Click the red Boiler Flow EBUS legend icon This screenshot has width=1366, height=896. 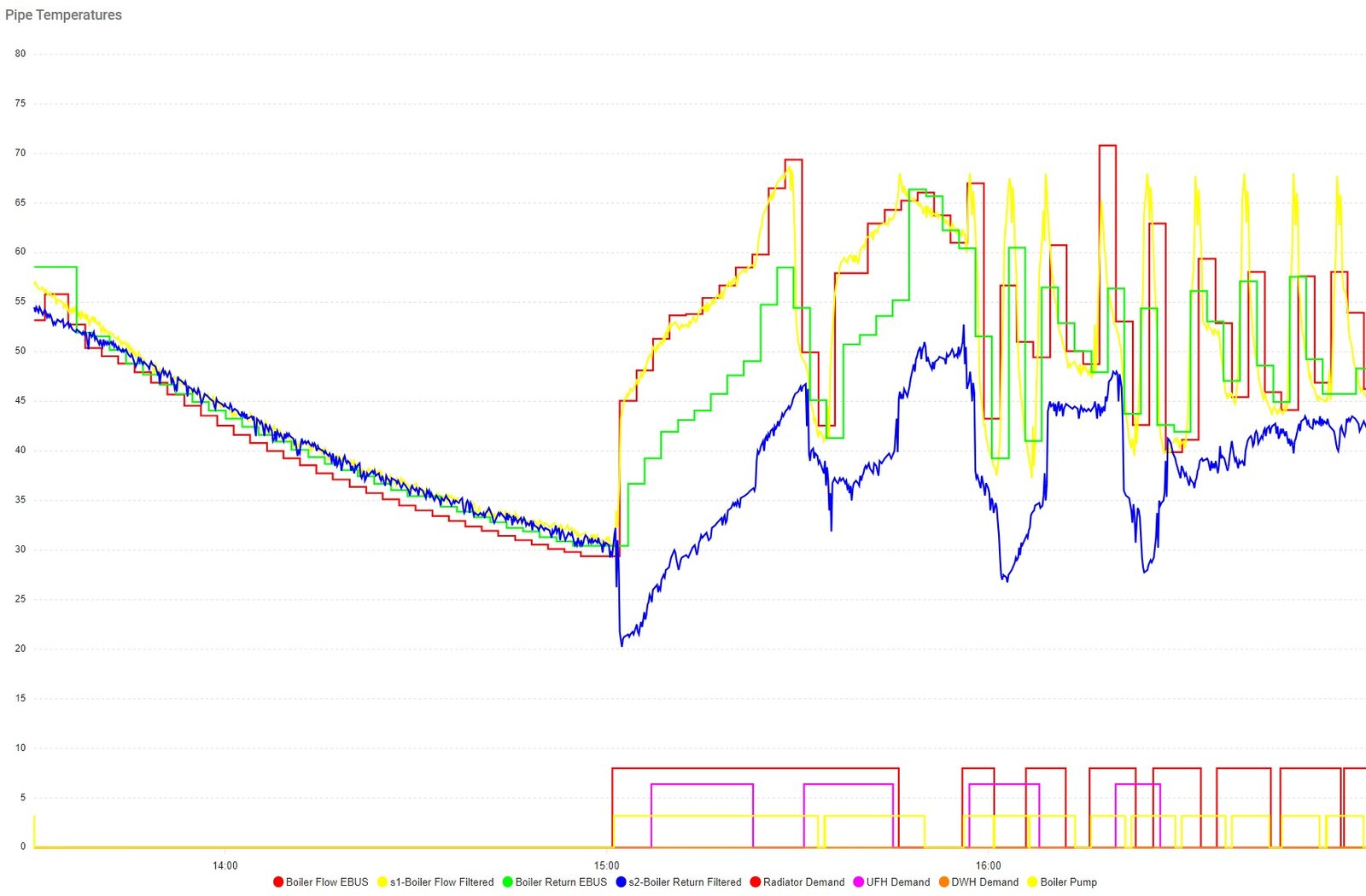pos(277,882)
